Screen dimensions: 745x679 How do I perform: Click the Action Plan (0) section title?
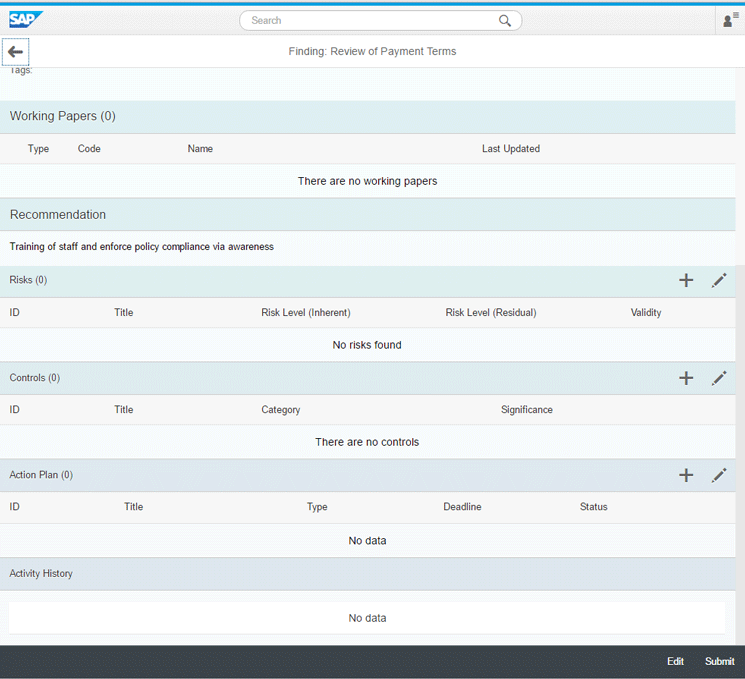click(41, 475)
